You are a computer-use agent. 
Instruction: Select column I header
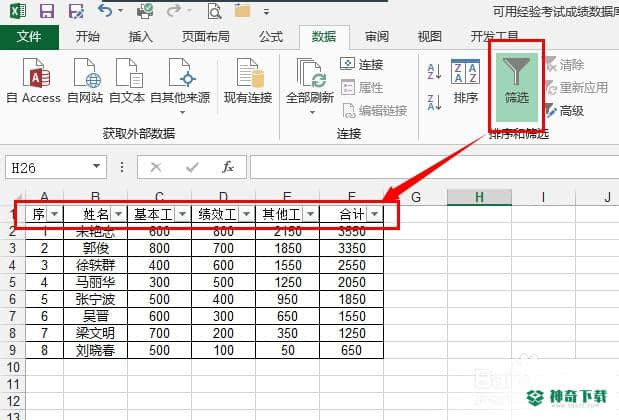point(543,197)
